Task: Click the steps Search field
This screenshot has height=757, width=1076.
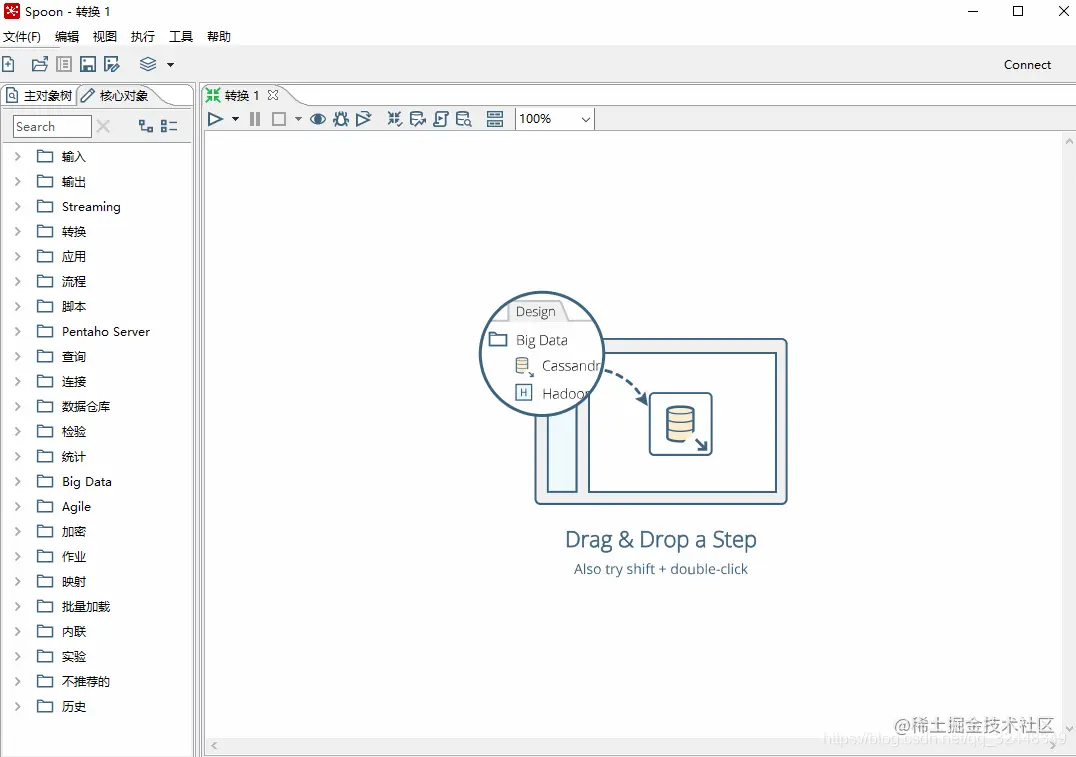Action: point(52,126)
